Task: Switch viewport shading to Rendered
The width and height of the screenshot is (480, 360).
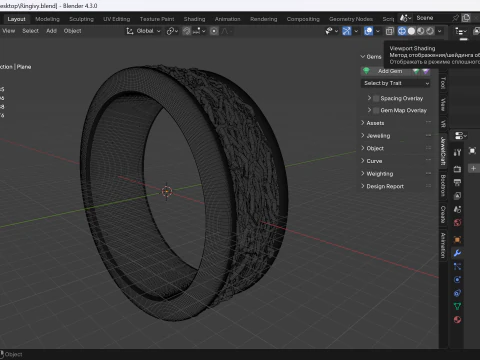Action: [x=430, y=31]
